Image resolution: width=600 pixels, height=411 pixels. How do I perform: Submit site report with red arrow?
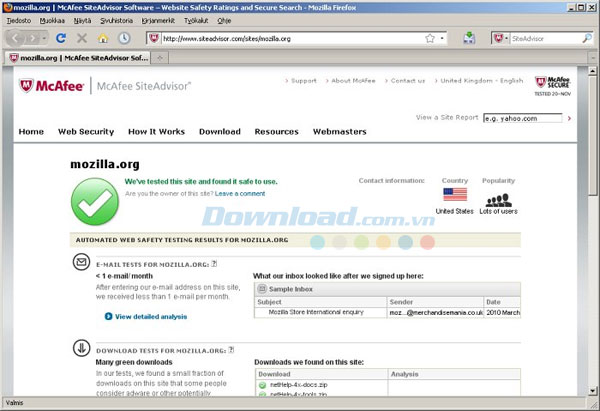tap(569, 118)
